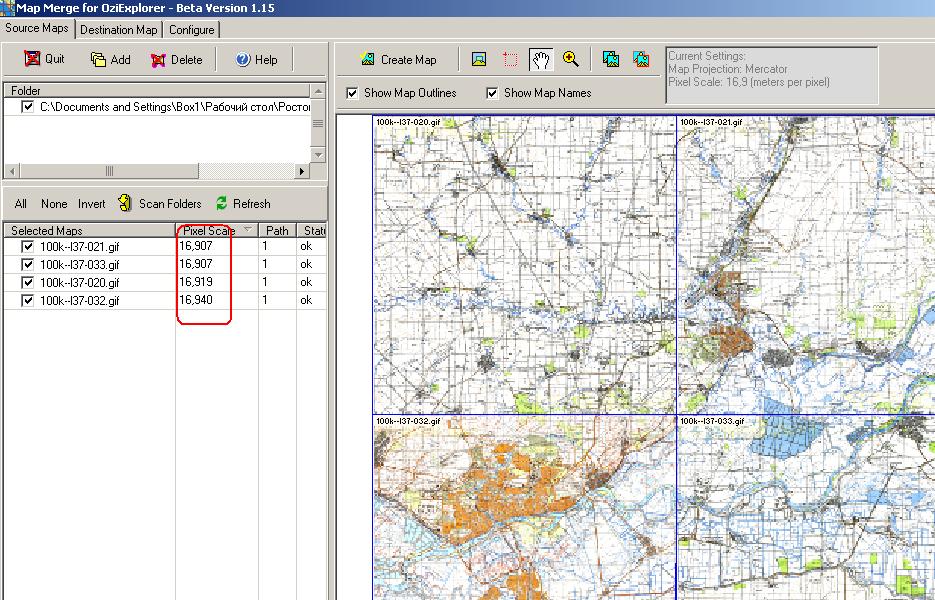The height and width of the screenshot is (600, 935).
Task: Click Delete to remove the folder
Action: (x=176, y=60)
